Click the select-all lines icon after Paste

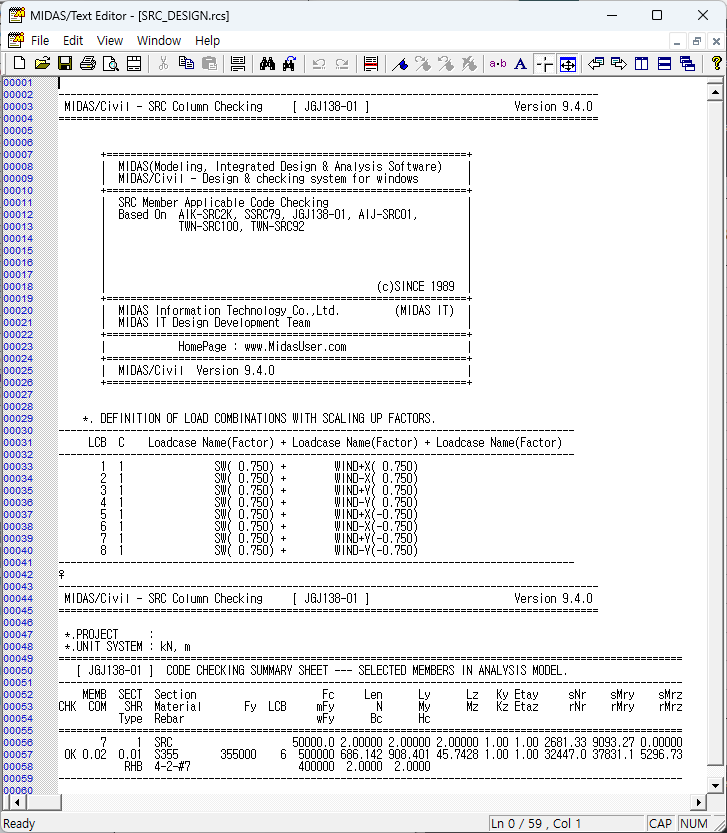click(x=238, y=64)
